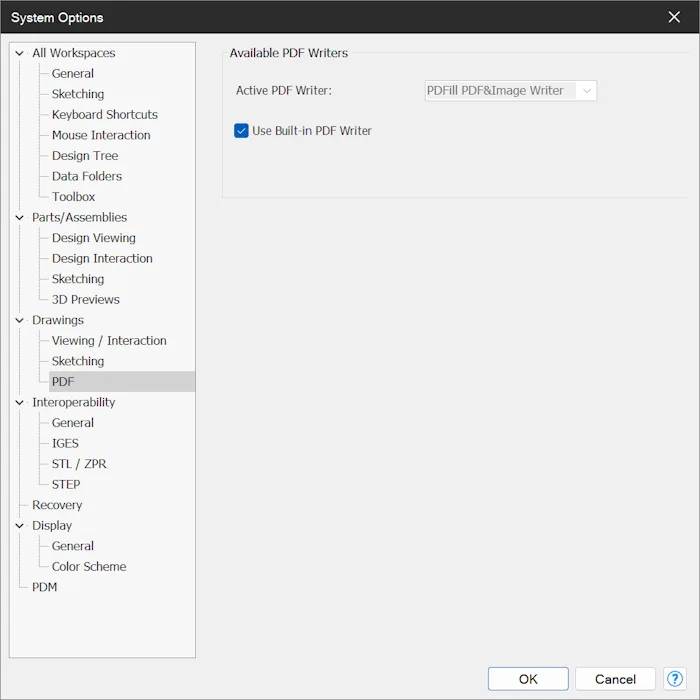Viewport: 700px width, 700px height.
Task: Collapse the Display tree node
Action: coord(19,525)
